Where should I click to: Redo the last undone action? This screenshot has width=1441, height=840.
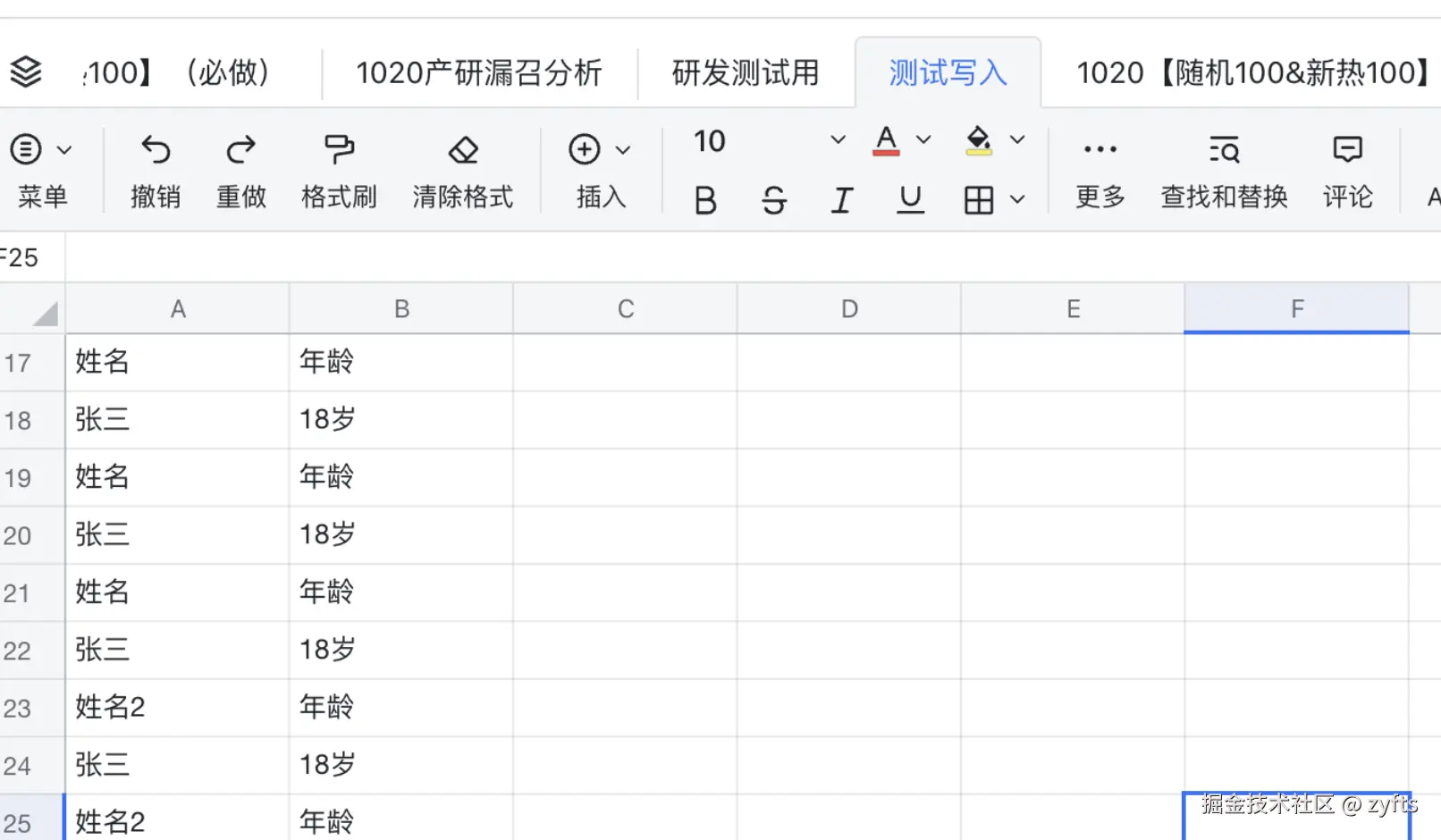240,170
